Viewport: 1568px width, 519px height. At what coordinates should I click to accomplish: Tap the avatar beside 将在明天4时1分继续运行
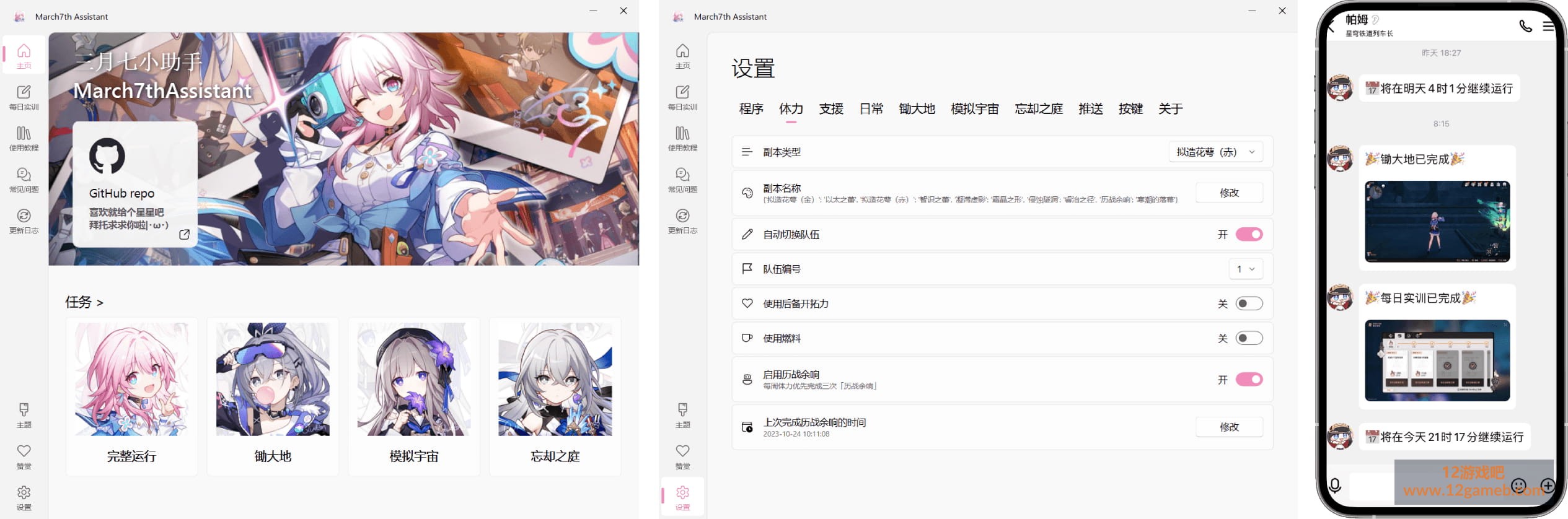click(1340, 88)
